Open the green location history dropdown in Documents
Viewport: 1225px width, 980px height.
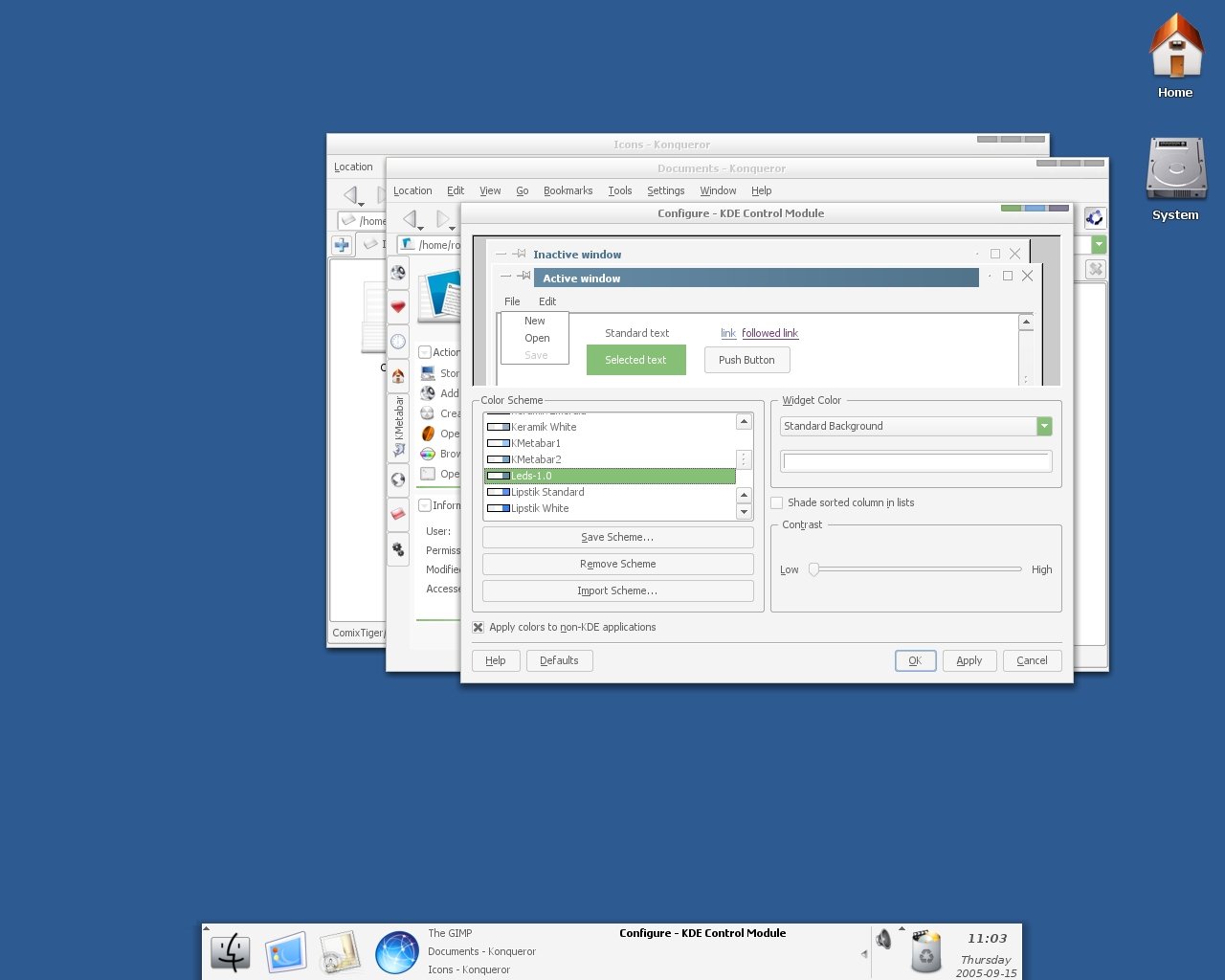1101,245
